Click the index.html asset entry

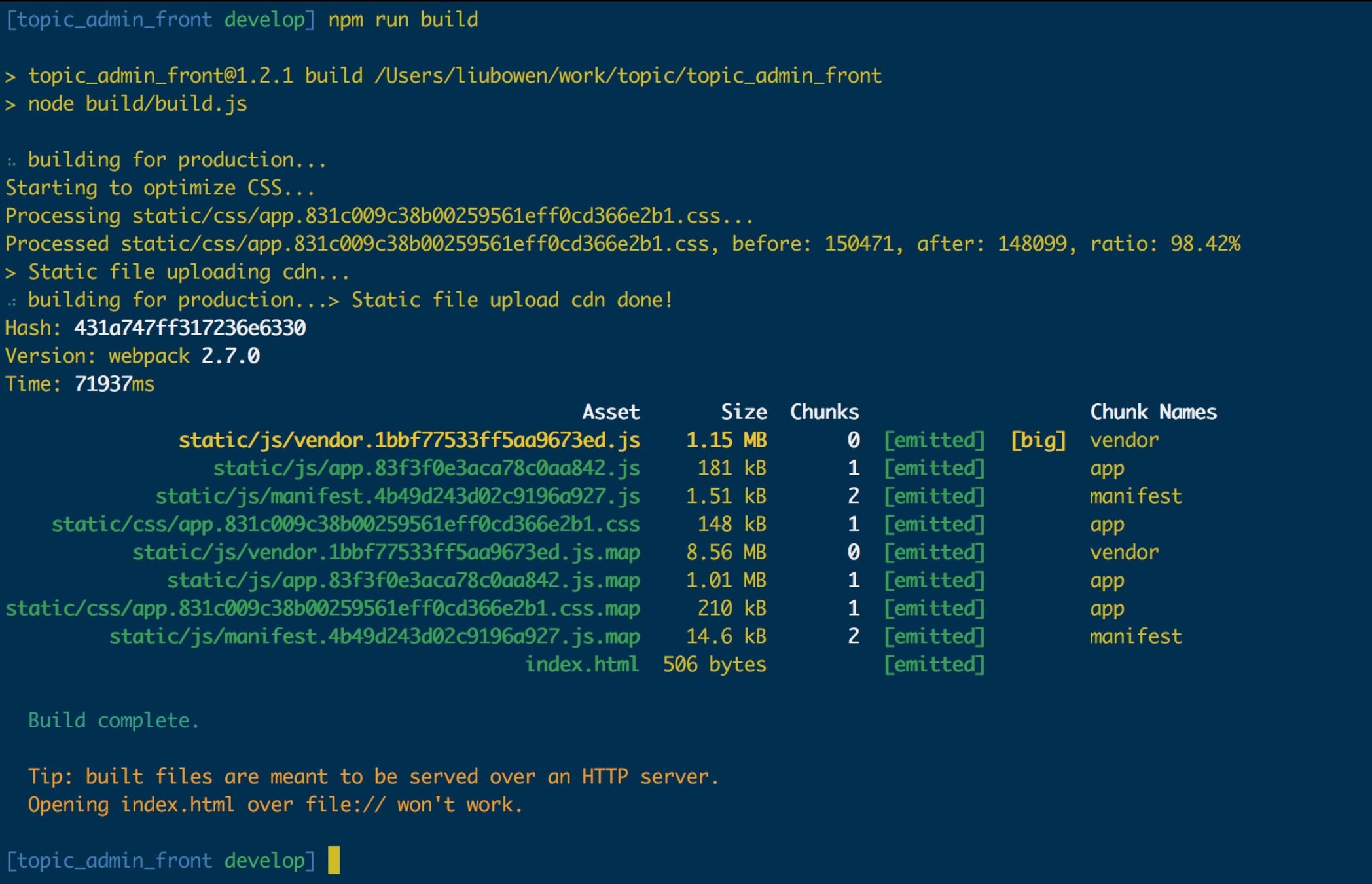click(581, 665)
